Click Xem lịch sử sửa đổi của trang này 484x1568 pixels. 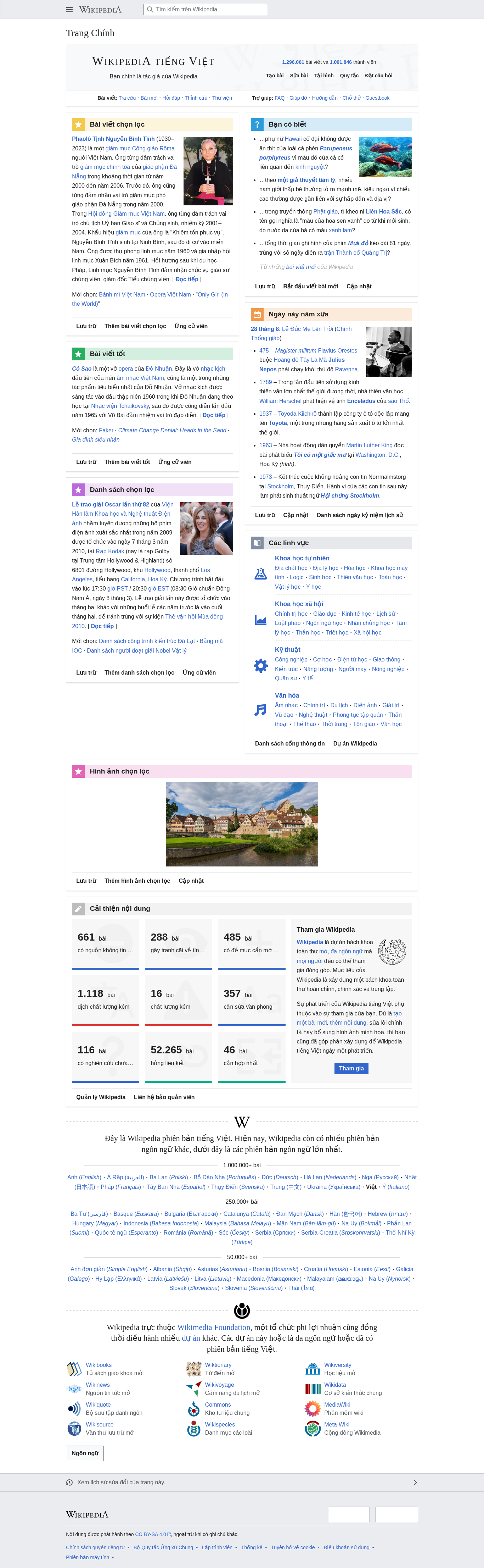coord(121,1482)
